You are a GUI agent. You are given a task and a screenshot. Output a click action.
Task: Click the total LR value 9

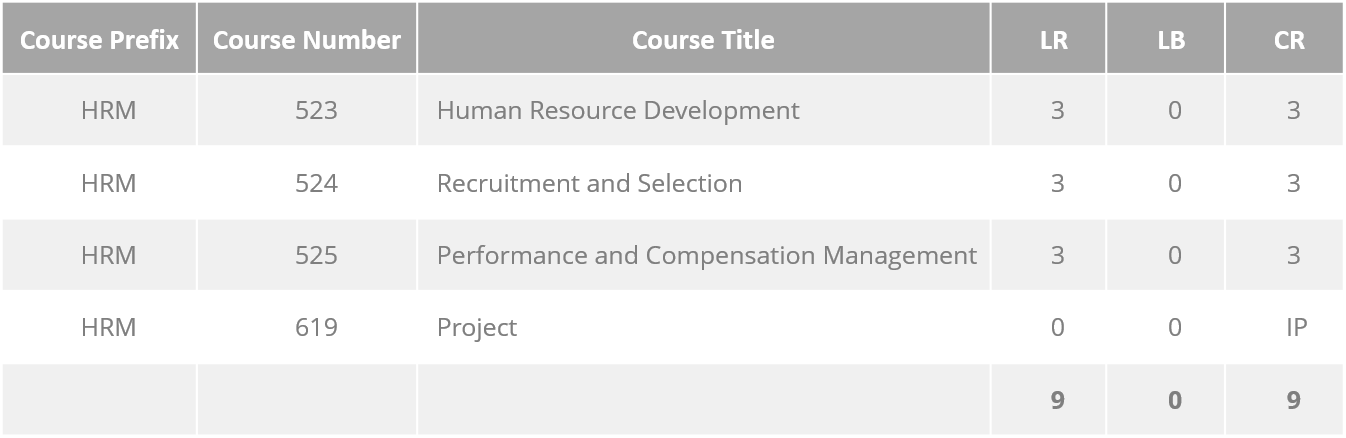click(1057, 400)
